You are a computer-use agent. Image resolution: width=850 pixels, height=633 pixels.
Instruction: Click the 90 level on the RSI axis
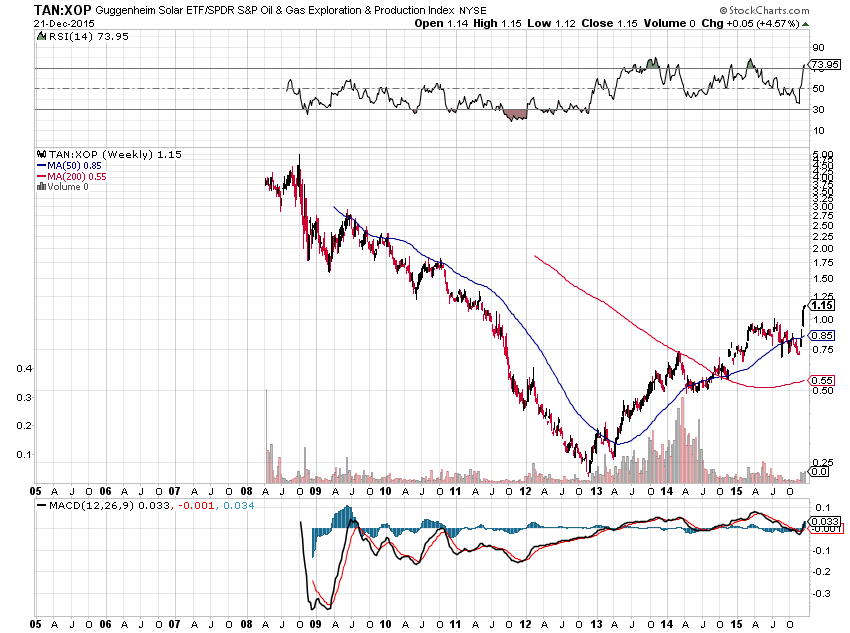818,48
